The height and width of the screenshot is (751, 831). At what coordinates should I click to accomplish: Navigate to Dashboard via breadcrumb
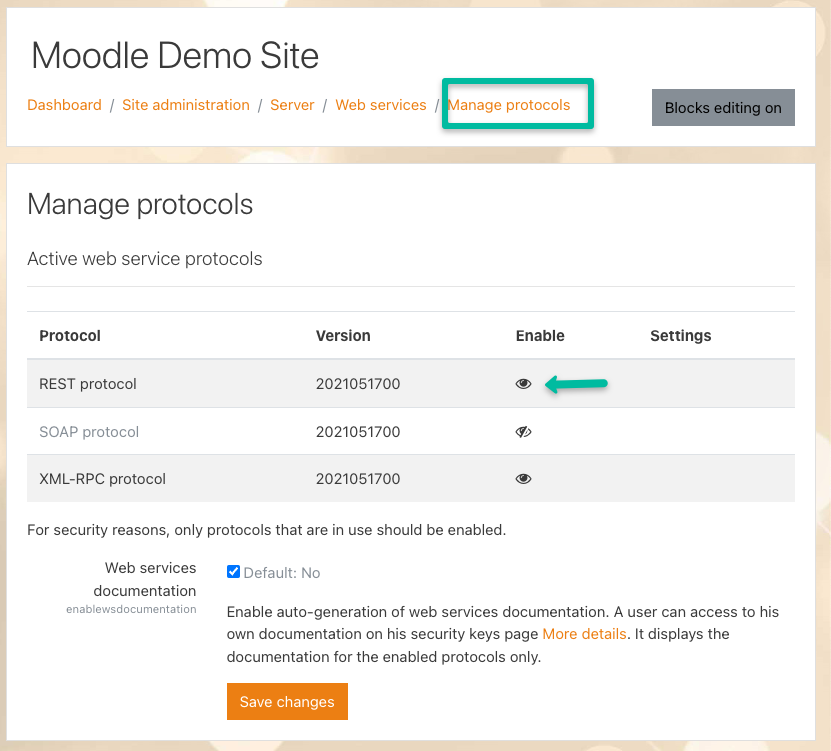click(x=64, y=104)
